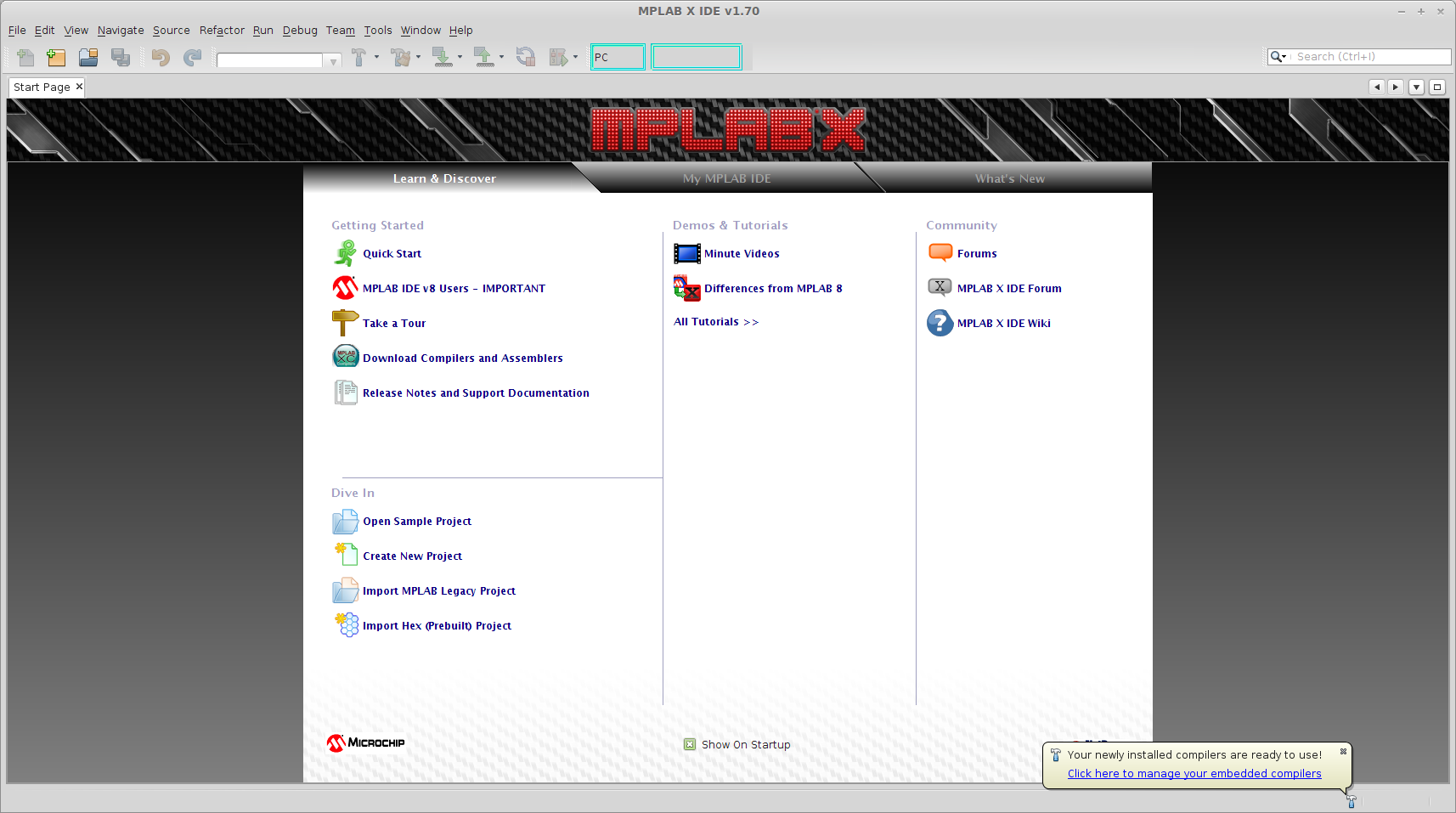Open the Tools menu
The width and height of the screenshot is (1456, 813).
pyautogui.click(x=378, y=31)
